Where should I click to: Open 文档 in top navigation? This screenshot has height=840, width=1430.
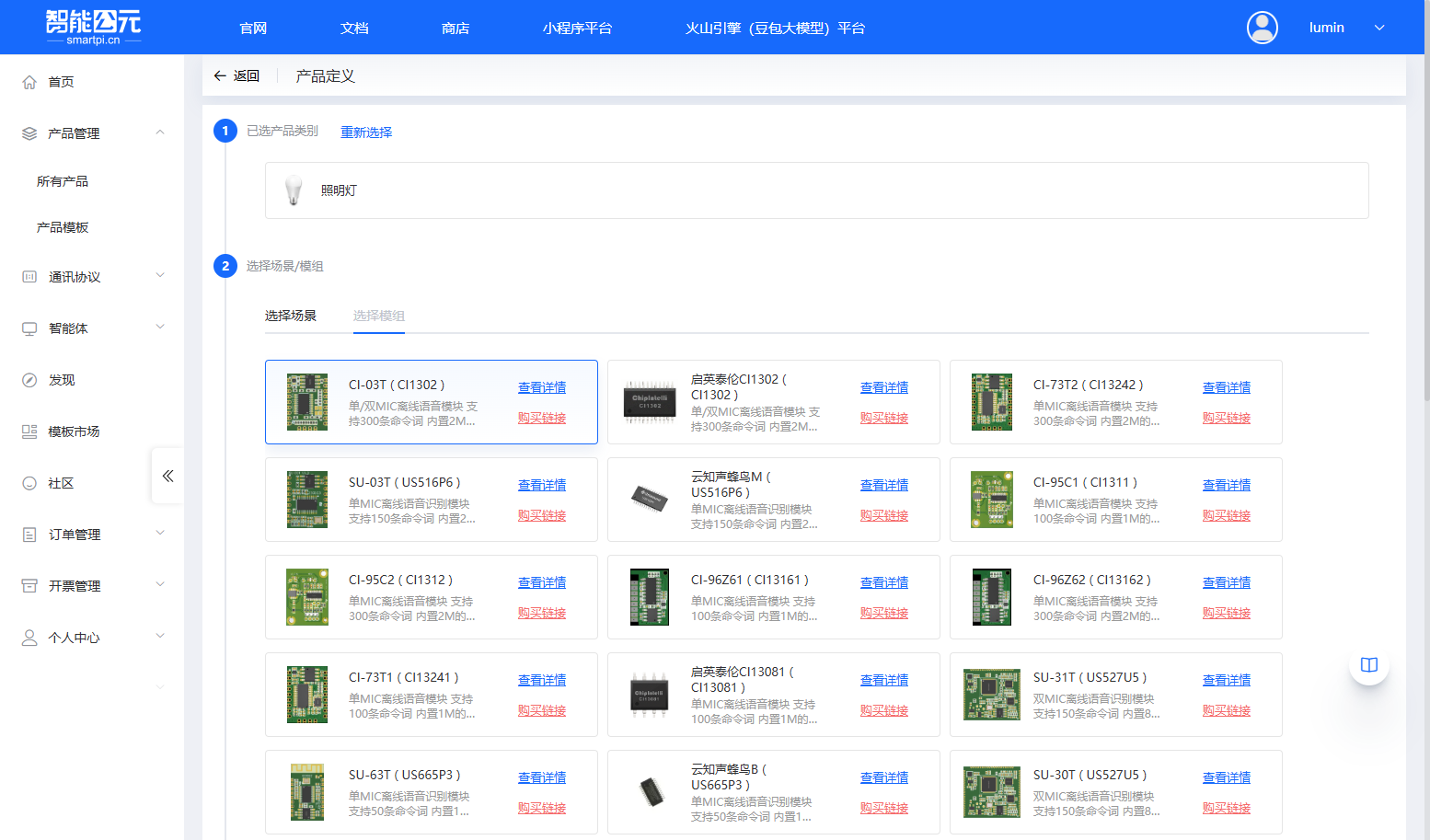(x=354, y=28)
